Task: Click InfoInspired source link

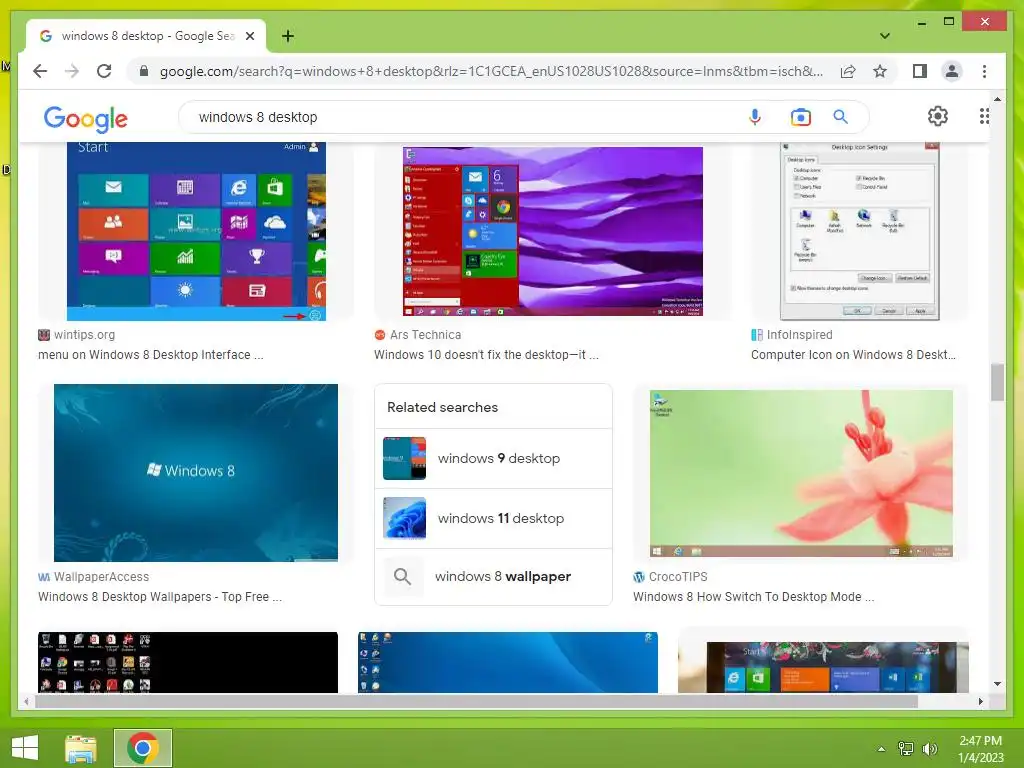Action: click(792, 334)
